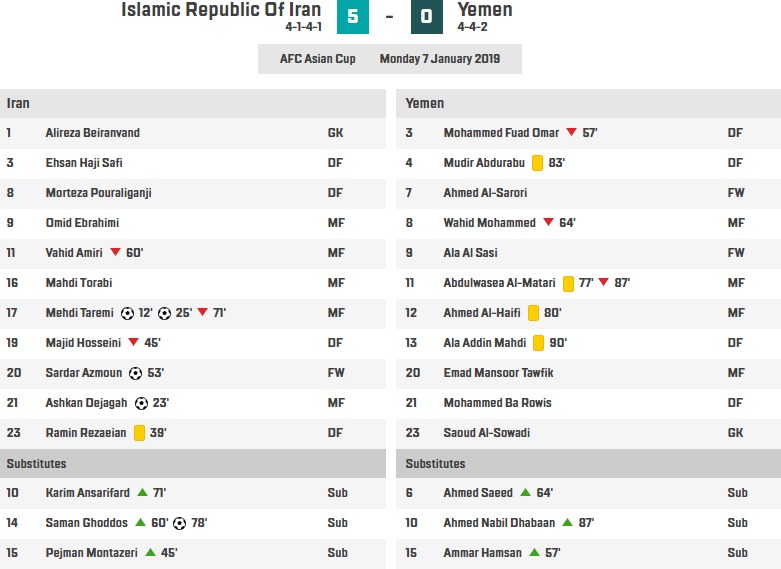Image resolution: width=781 pixels, height=569 pixels.
Task: Click Vahid Amiri's red substitution-off arrow
Action: click(116, 252)
